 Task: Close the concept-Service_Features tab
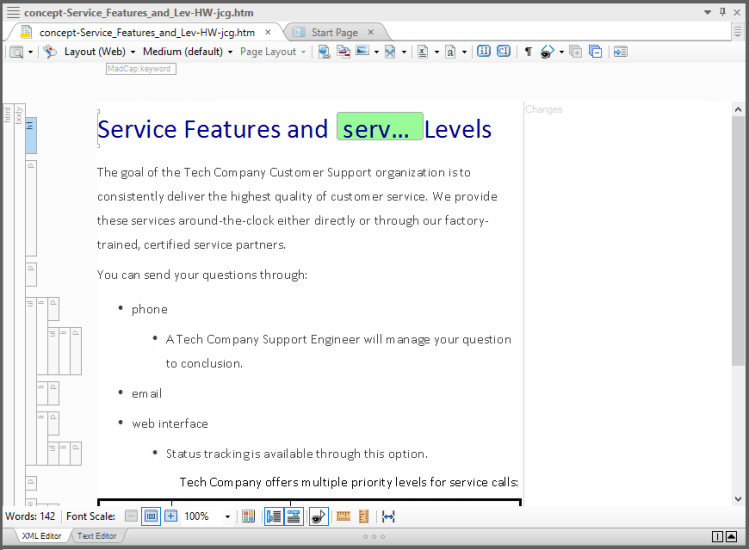point(268,32)
